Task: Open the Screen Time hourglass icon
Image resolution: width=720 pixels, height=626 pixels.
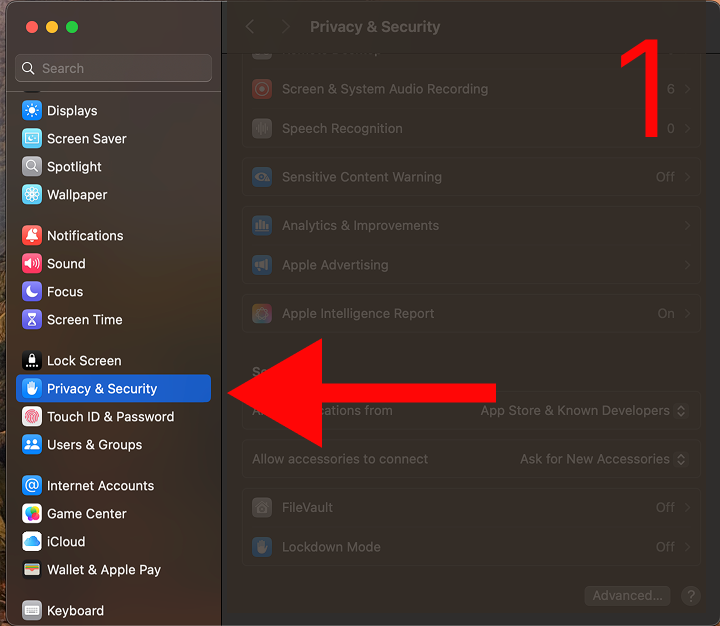Action: [32, 320]
